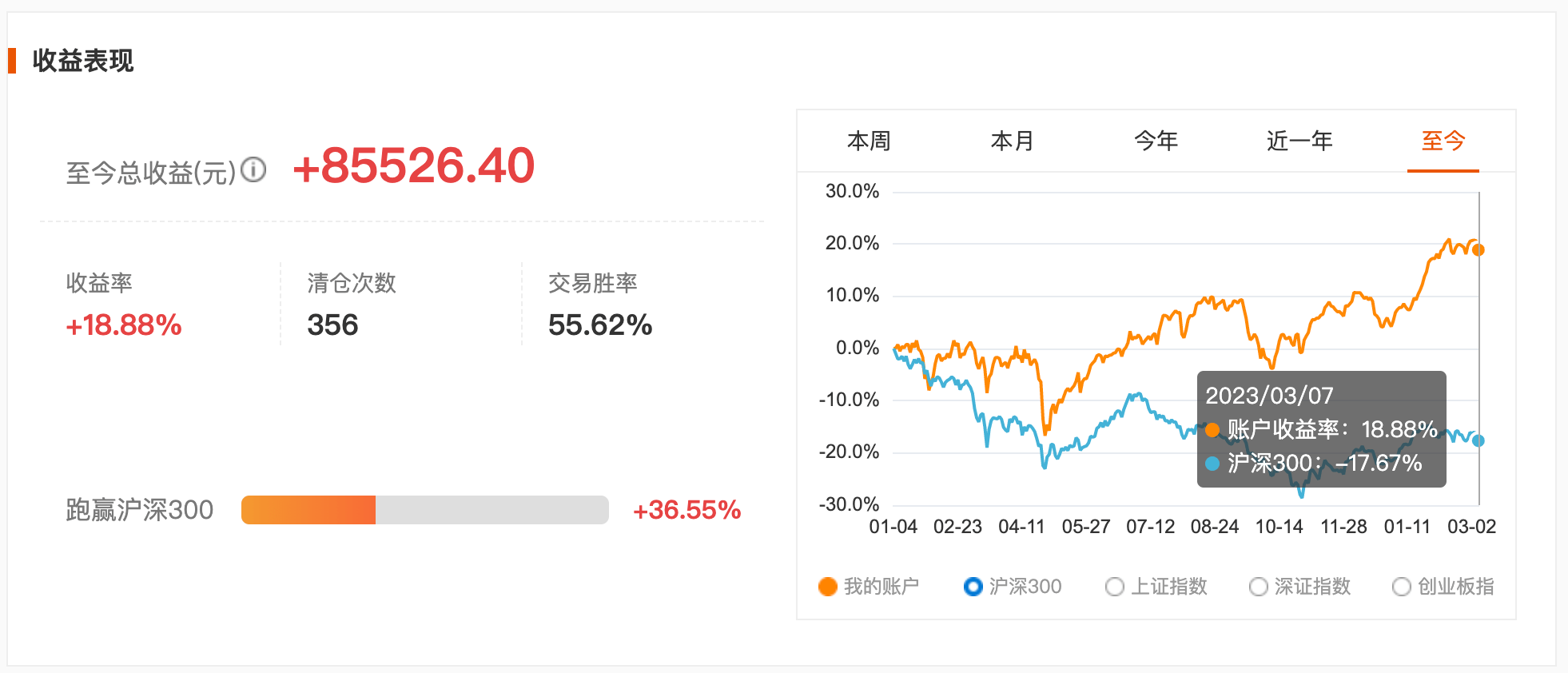Click the 收益率 value +18.88%
This screenshot has width=1568, height=673.
pos(124,325)
